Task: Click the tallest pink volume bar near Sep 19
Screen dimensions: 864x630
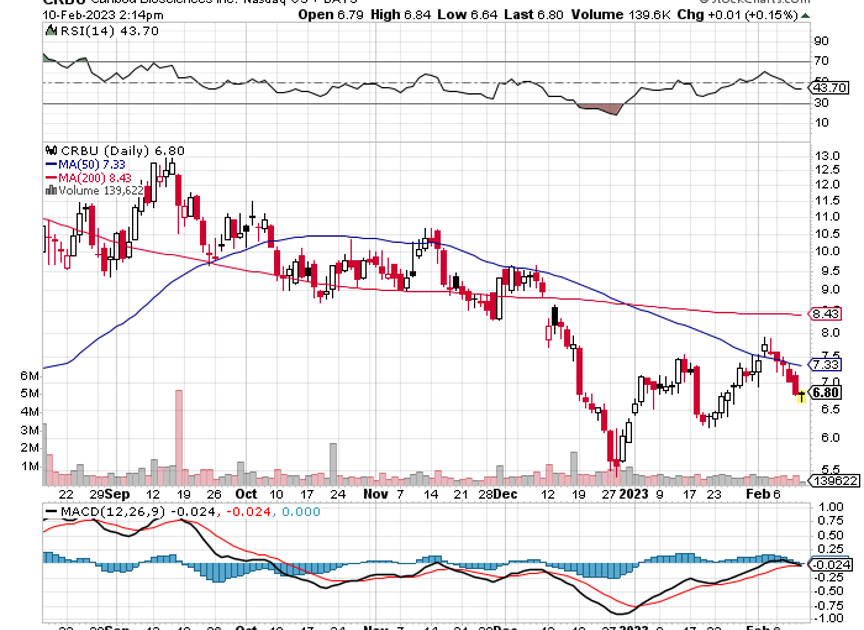Action: coord(179,438)
